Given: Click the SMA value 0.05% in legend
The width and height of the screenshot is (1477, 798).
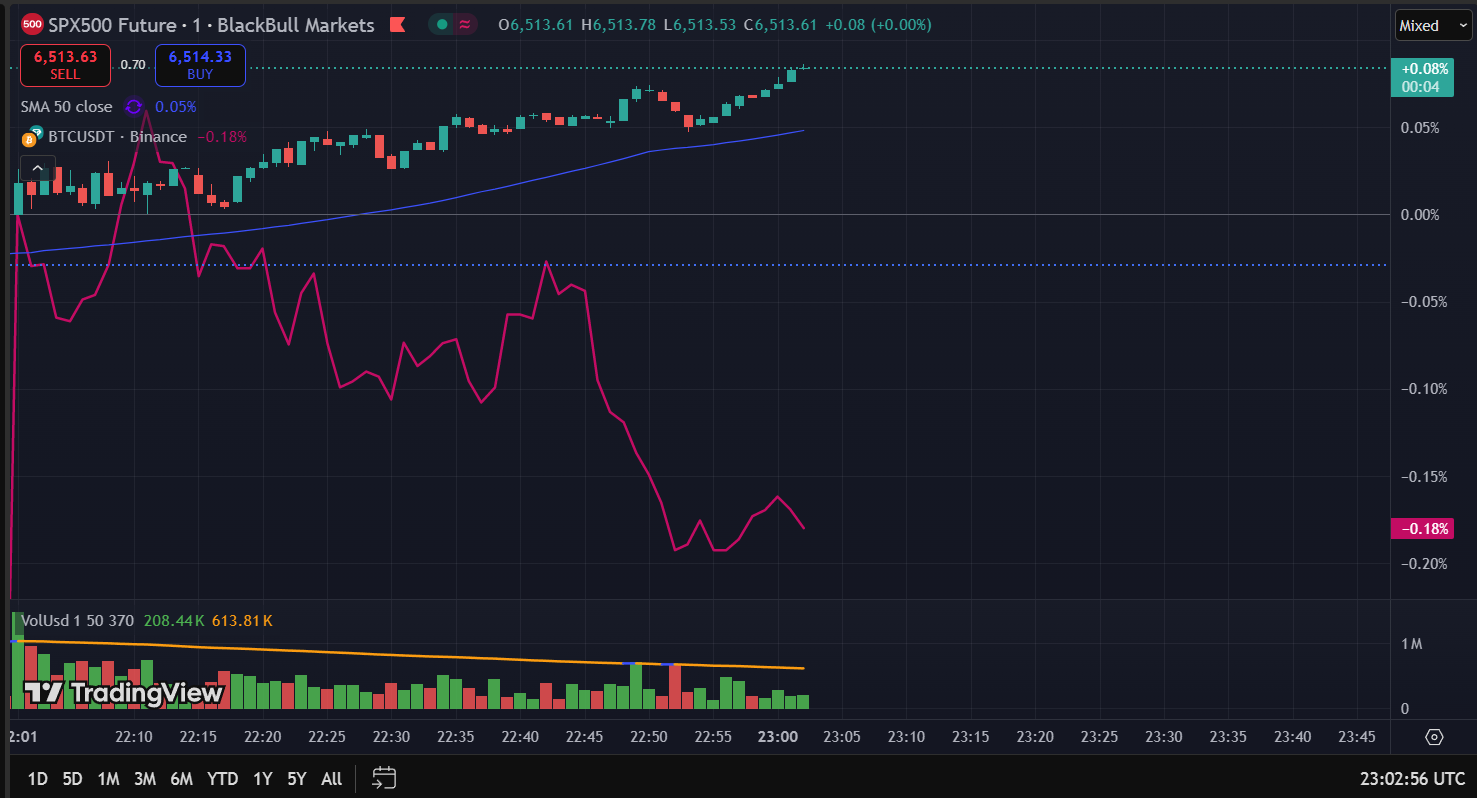Looking at the screenshot, I should [x=176, y=106].
